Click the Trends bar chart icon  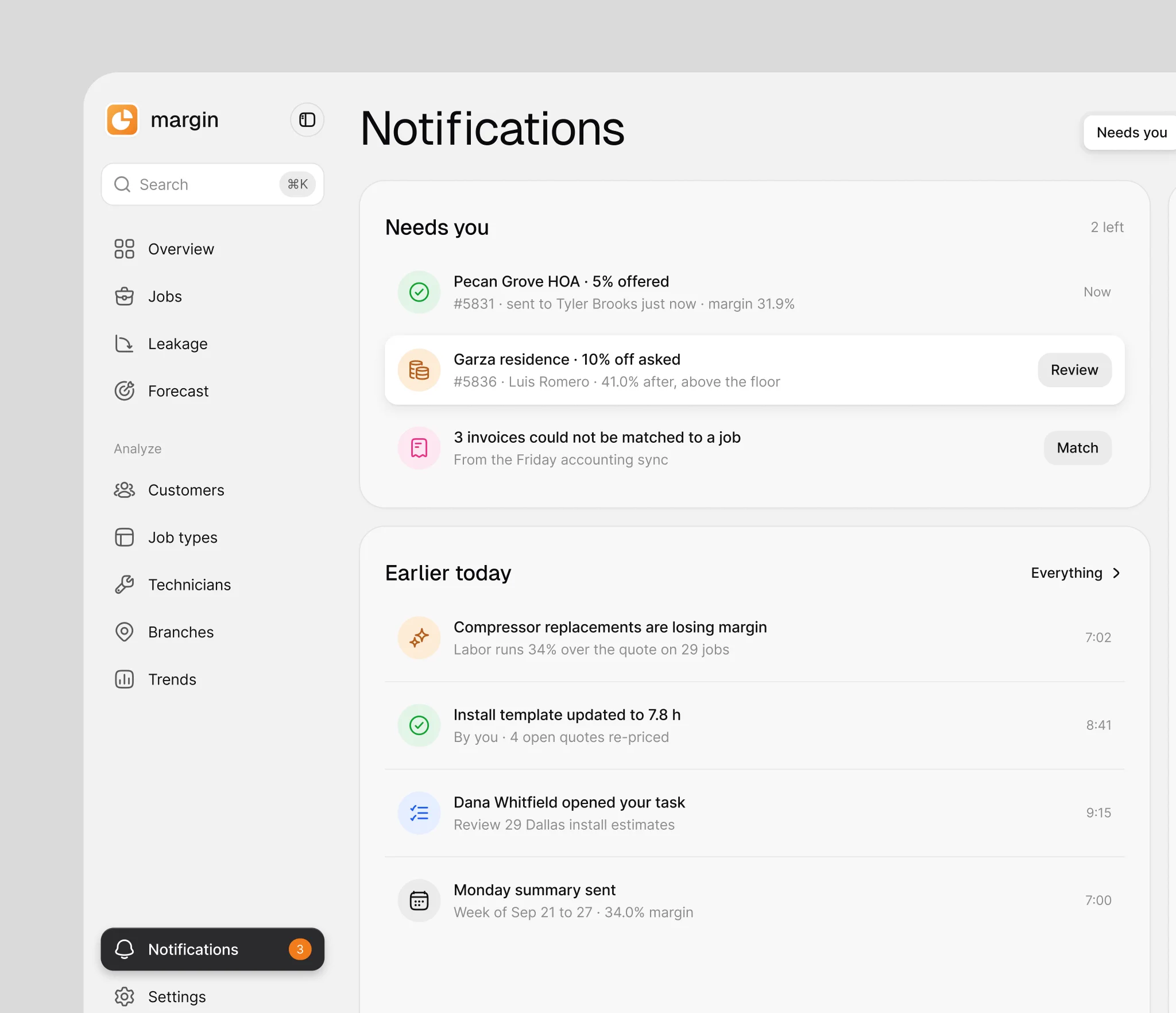pos(124,679)
